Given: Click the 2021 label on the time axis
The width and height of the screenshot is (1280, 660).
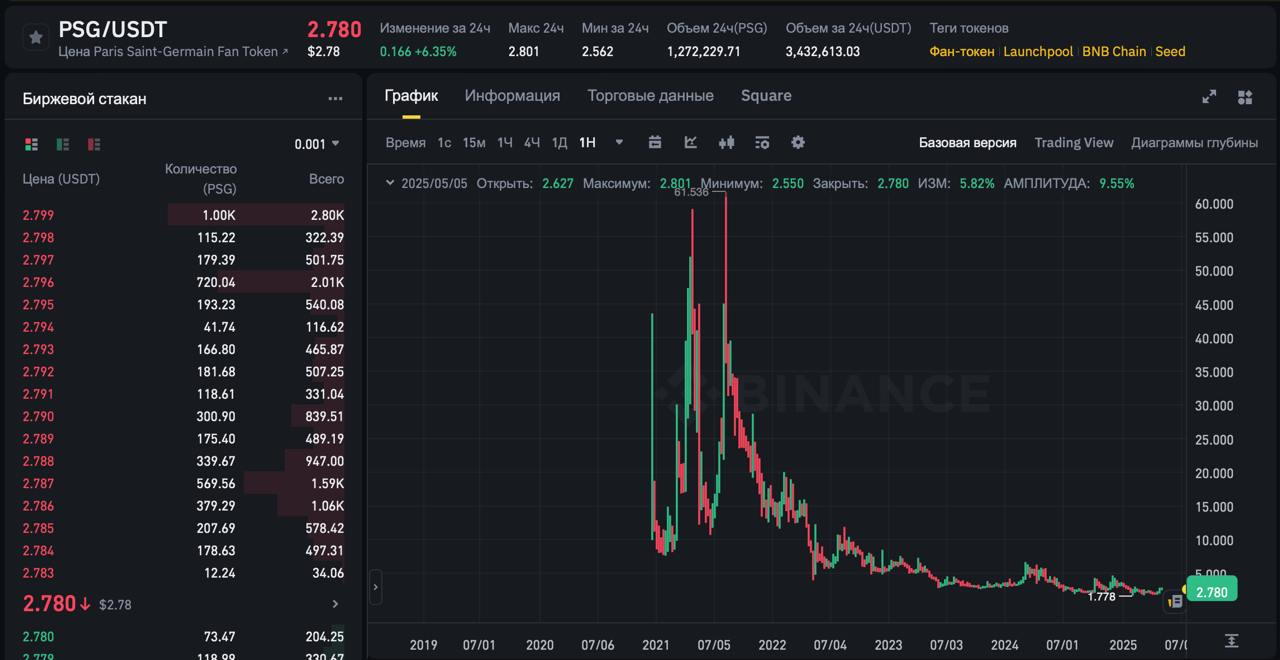Looking at the screenshot, I should point(656,645).
